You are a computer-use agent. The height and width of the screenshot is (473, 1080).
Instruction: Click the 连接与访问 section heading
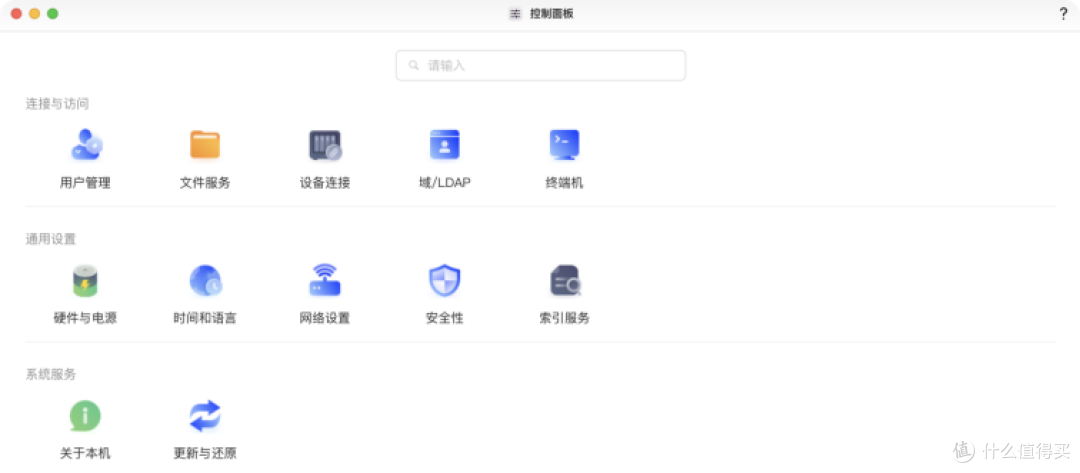pos(57,104)
